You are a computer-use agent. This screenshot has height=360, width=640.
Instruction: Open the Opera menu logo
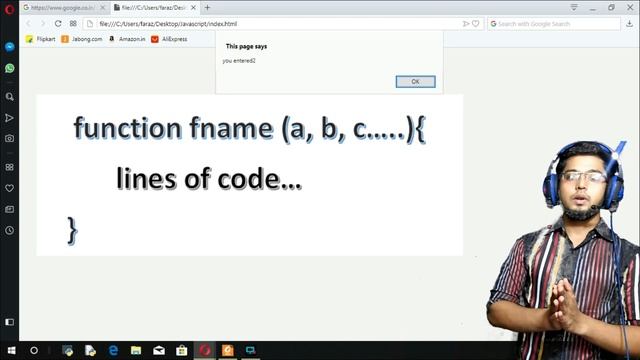[x=9, y=9]
